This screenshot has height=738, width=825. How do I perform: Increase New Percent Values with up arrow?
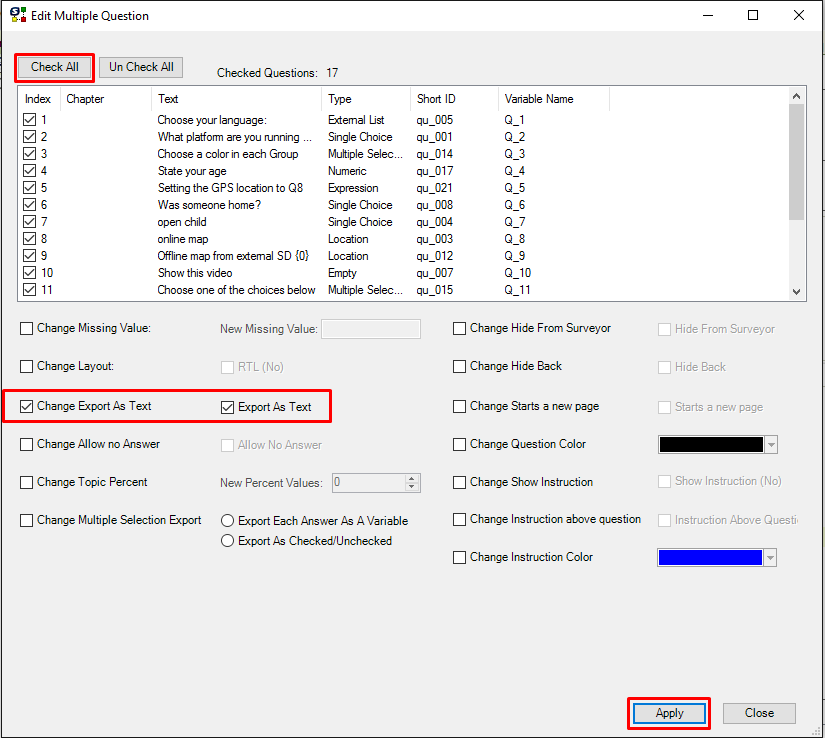coord(412,479)
